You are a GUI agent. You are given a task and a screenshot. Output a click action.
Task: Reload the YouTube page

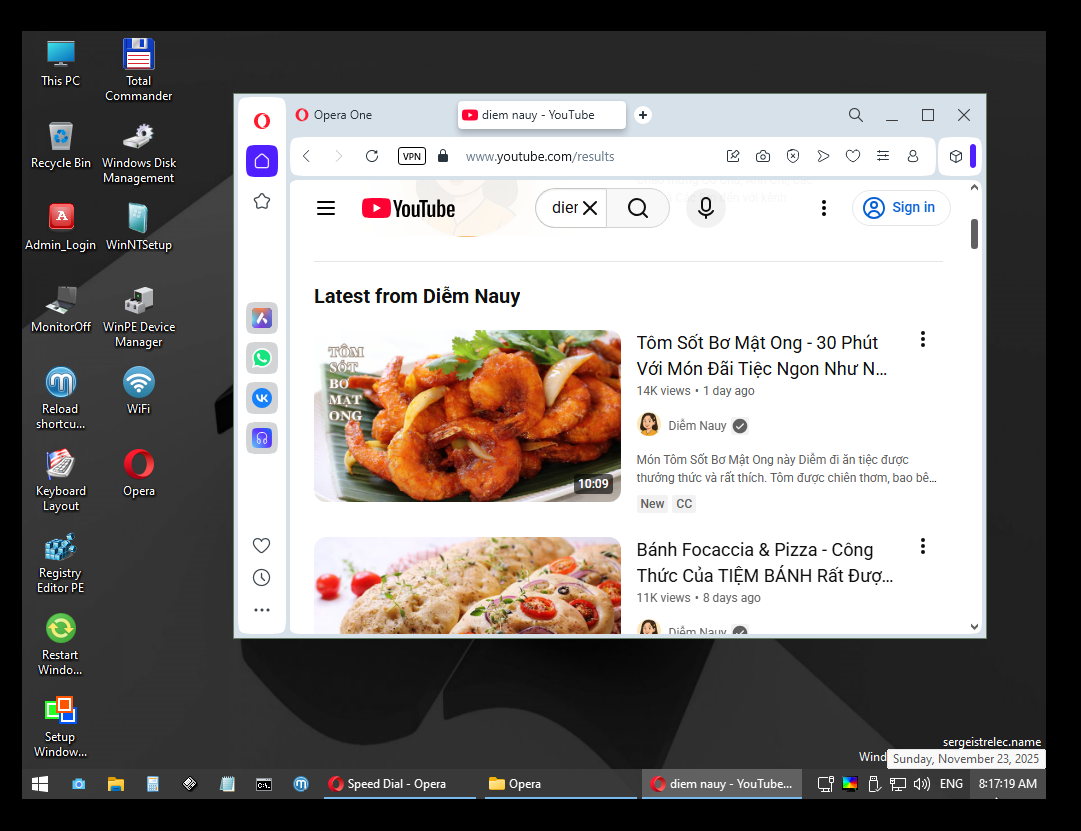pos(372,157)
